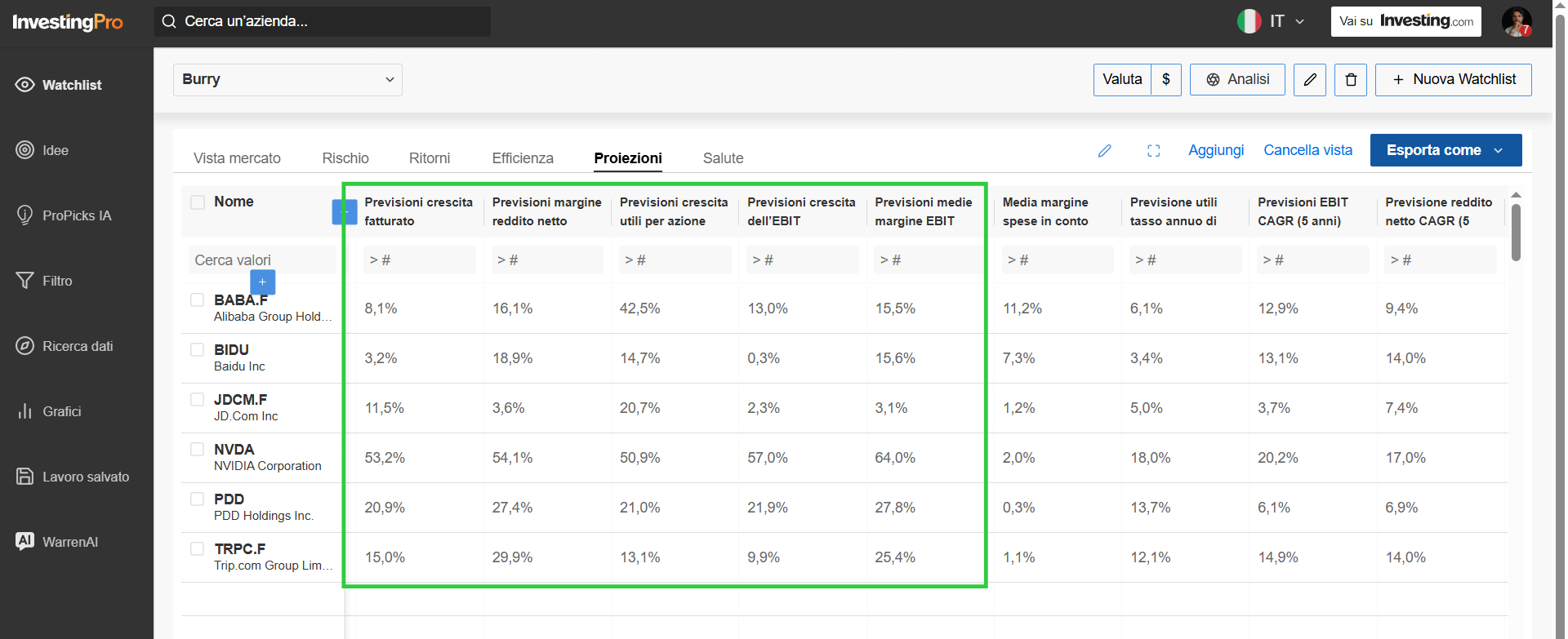The image size is (1568, 639).
Task: Check the NVDA row checkbox
Action: point(197,449)
